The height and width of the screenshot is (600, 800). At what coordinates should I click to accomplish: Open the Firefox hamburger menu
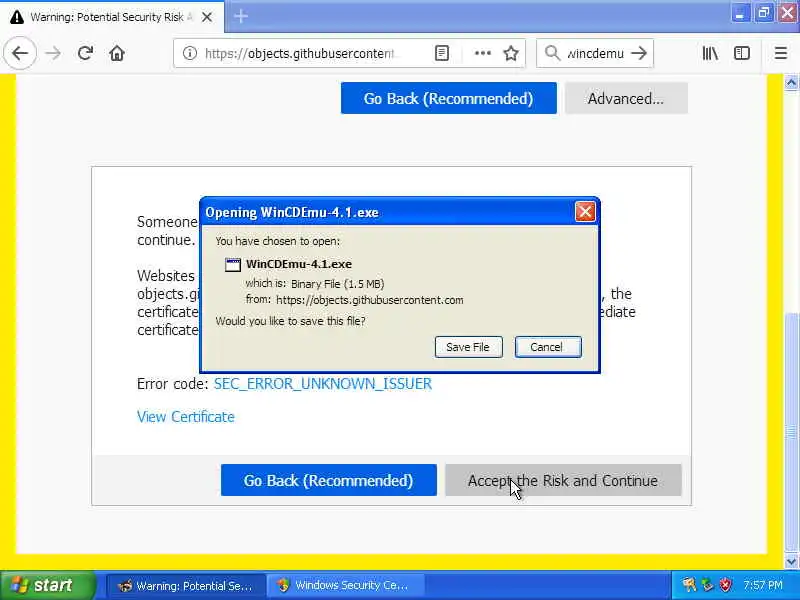point(781,53)
